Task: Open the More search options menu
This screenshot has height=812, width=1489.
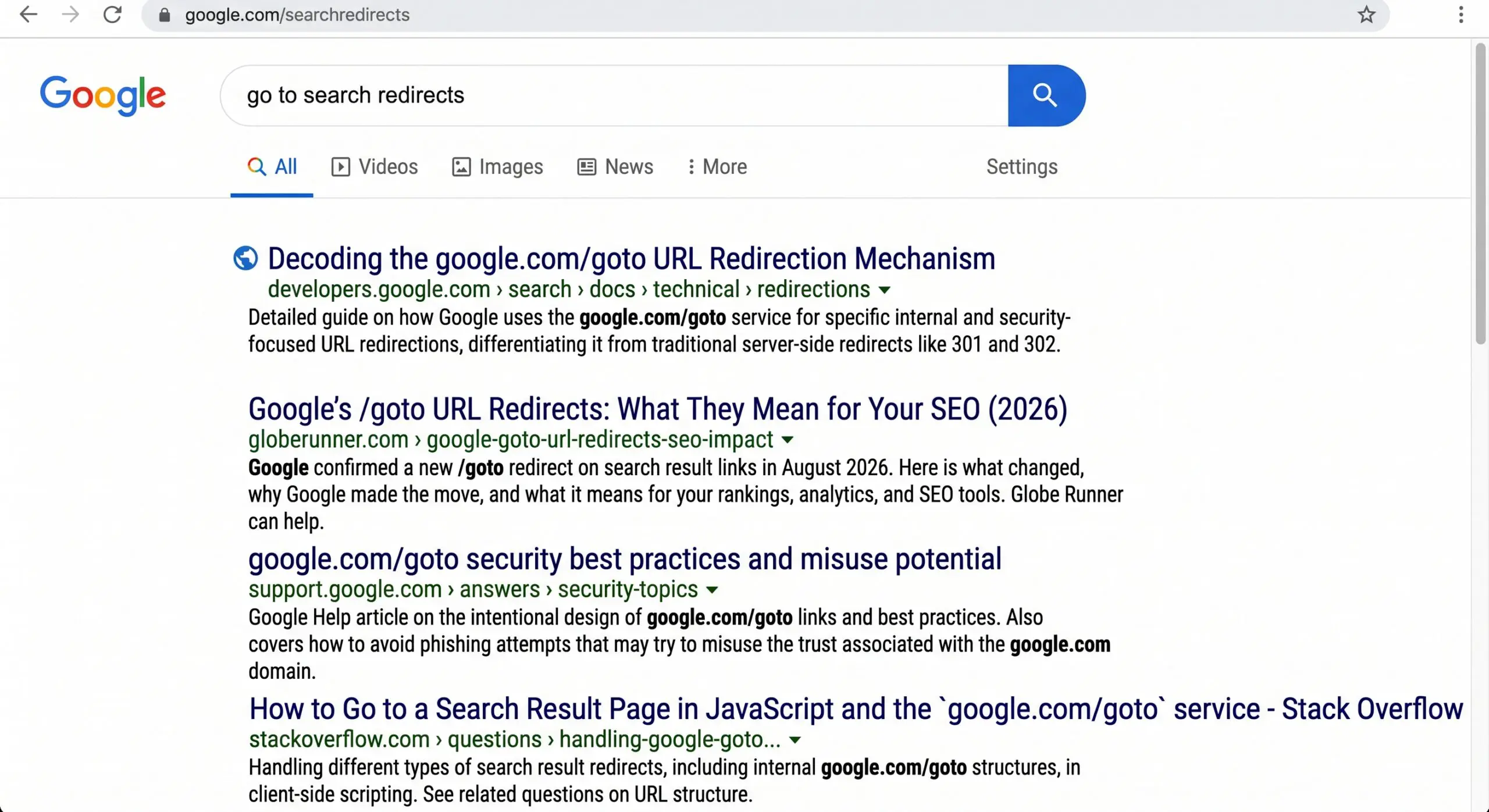Action: [717, 167]
